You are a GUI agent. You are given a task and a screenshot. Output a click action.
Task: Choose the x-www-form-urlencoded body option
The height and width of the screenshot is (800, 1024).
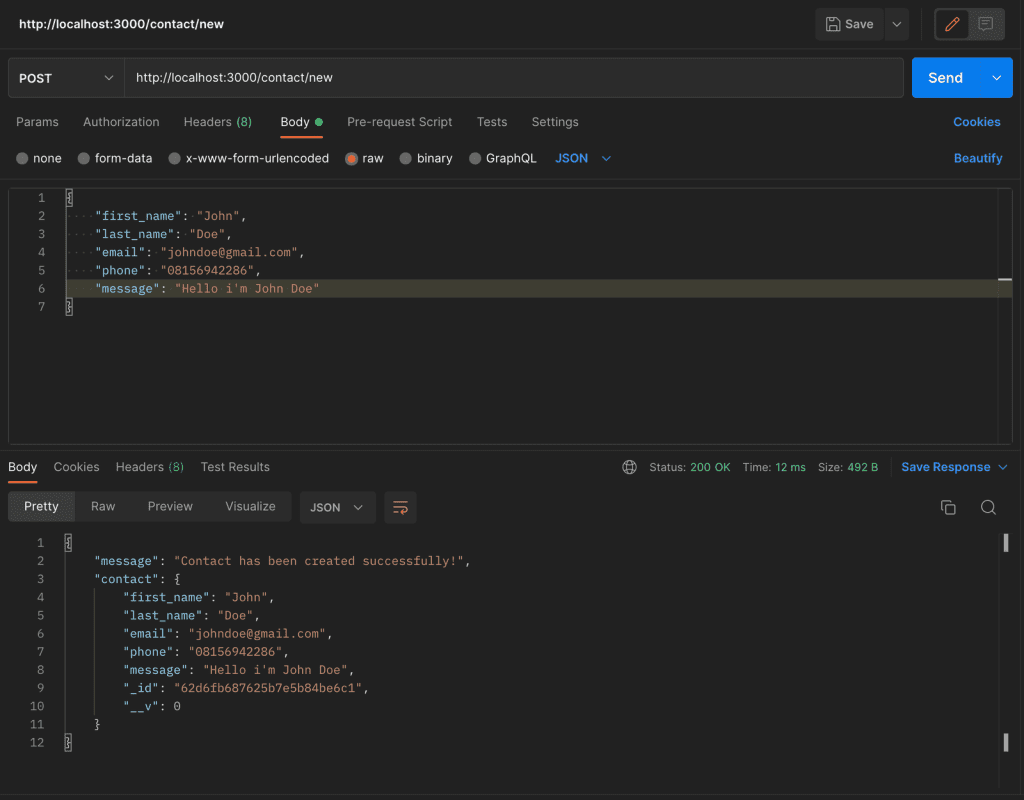(x=175, y=158)
